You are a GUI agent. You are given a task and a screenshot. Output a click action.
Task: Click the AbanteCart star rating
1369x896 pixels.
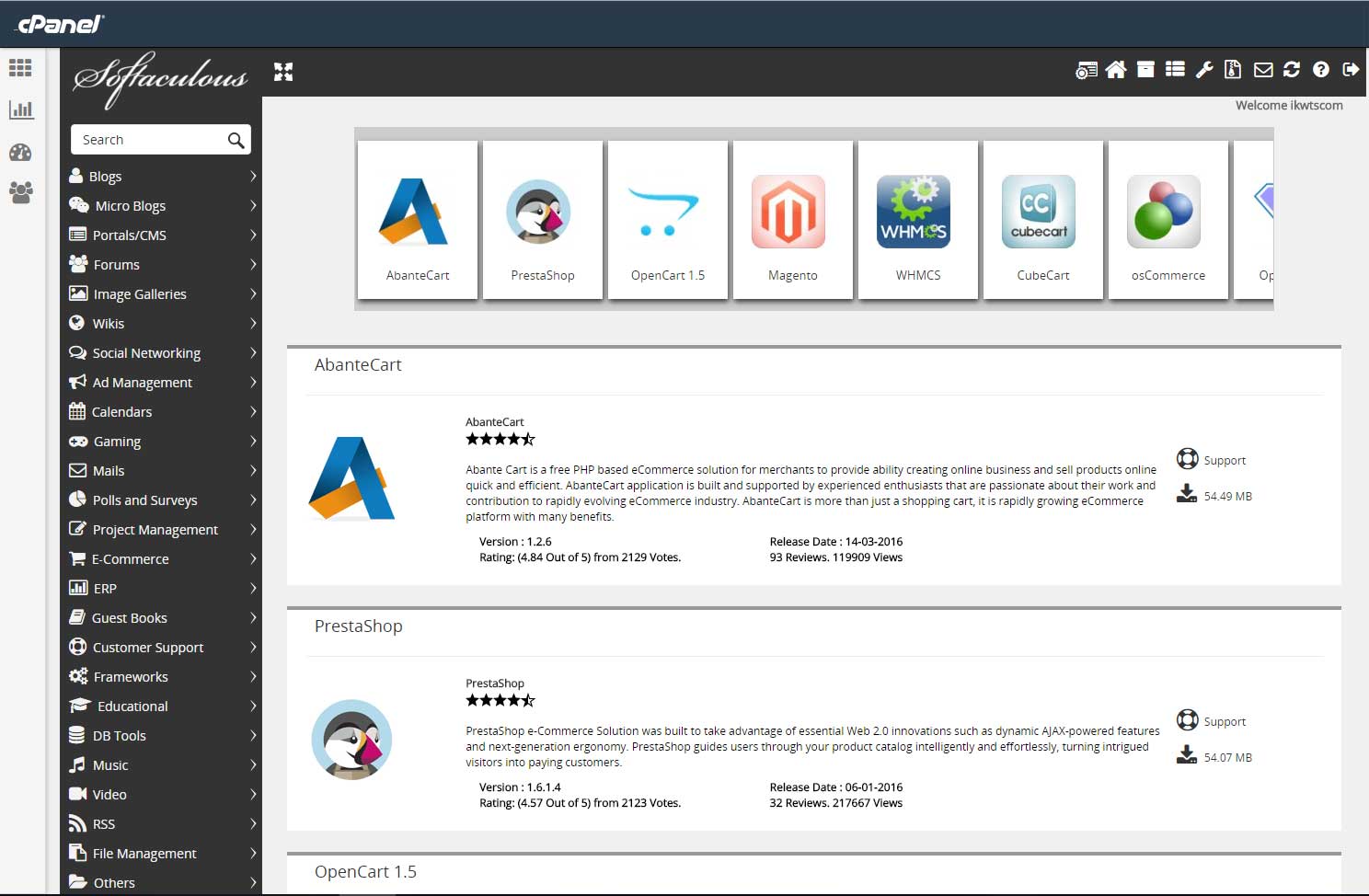(x=500, y=440)
